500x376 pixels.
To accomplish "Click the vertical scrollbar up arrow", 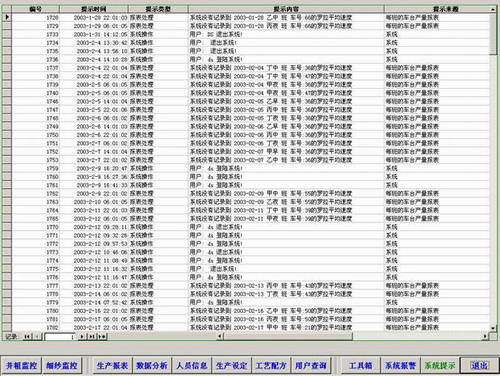I will point(493,9).
